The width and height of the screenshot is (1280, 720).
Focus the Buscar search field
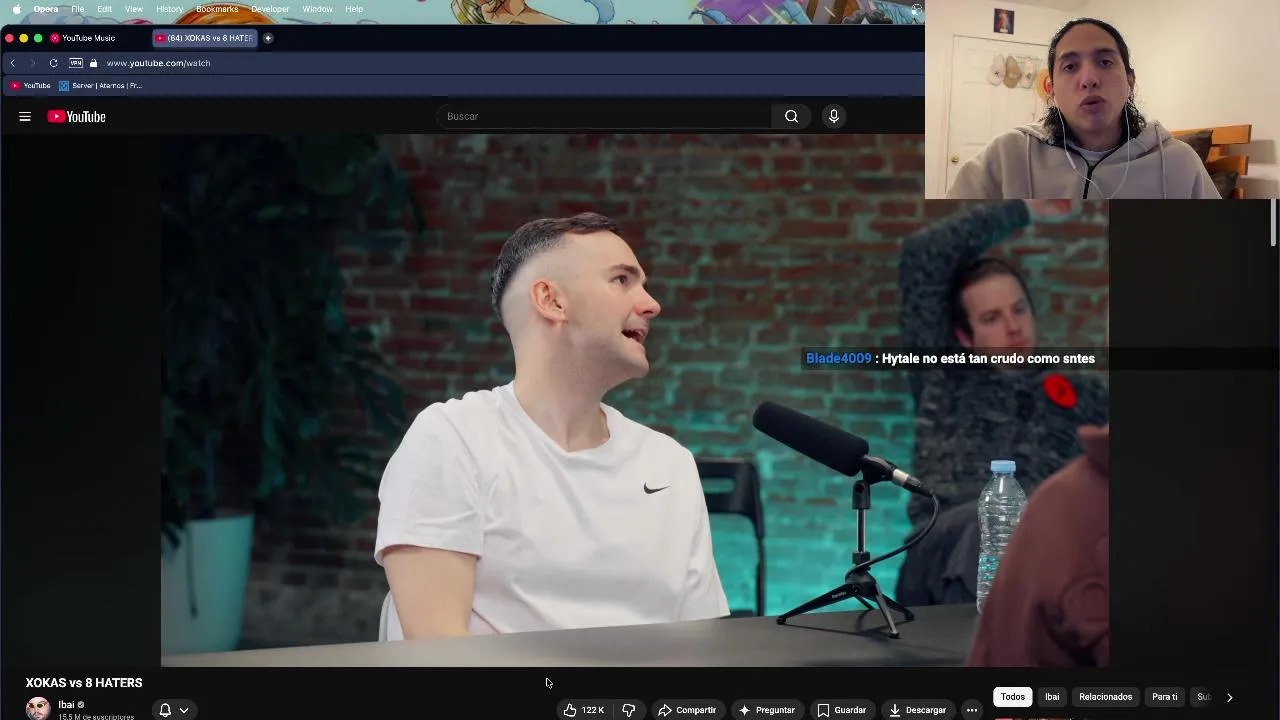[605, 116]
